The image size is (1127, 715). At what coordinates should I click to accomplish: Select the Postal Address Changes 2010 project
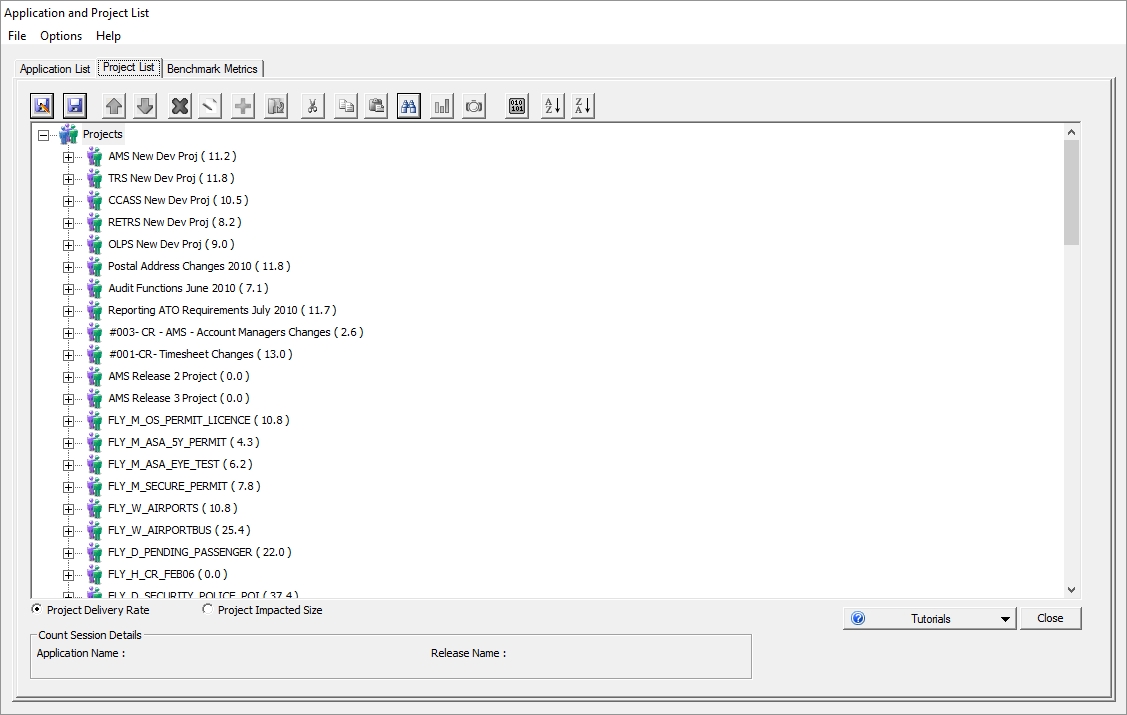coord(198,266)
